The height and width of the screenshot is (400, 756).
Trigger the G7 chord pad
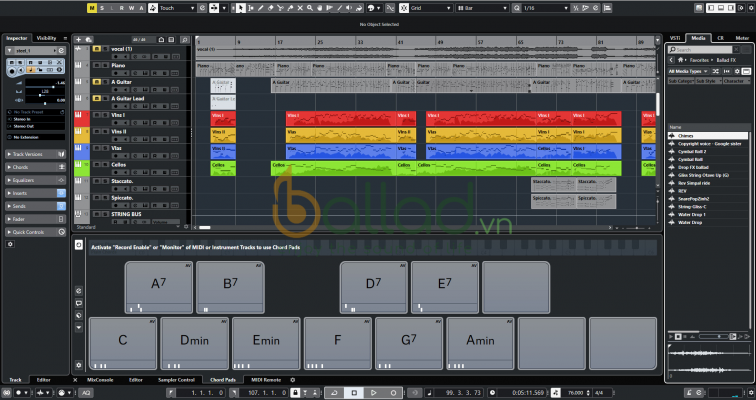[409, 343]
